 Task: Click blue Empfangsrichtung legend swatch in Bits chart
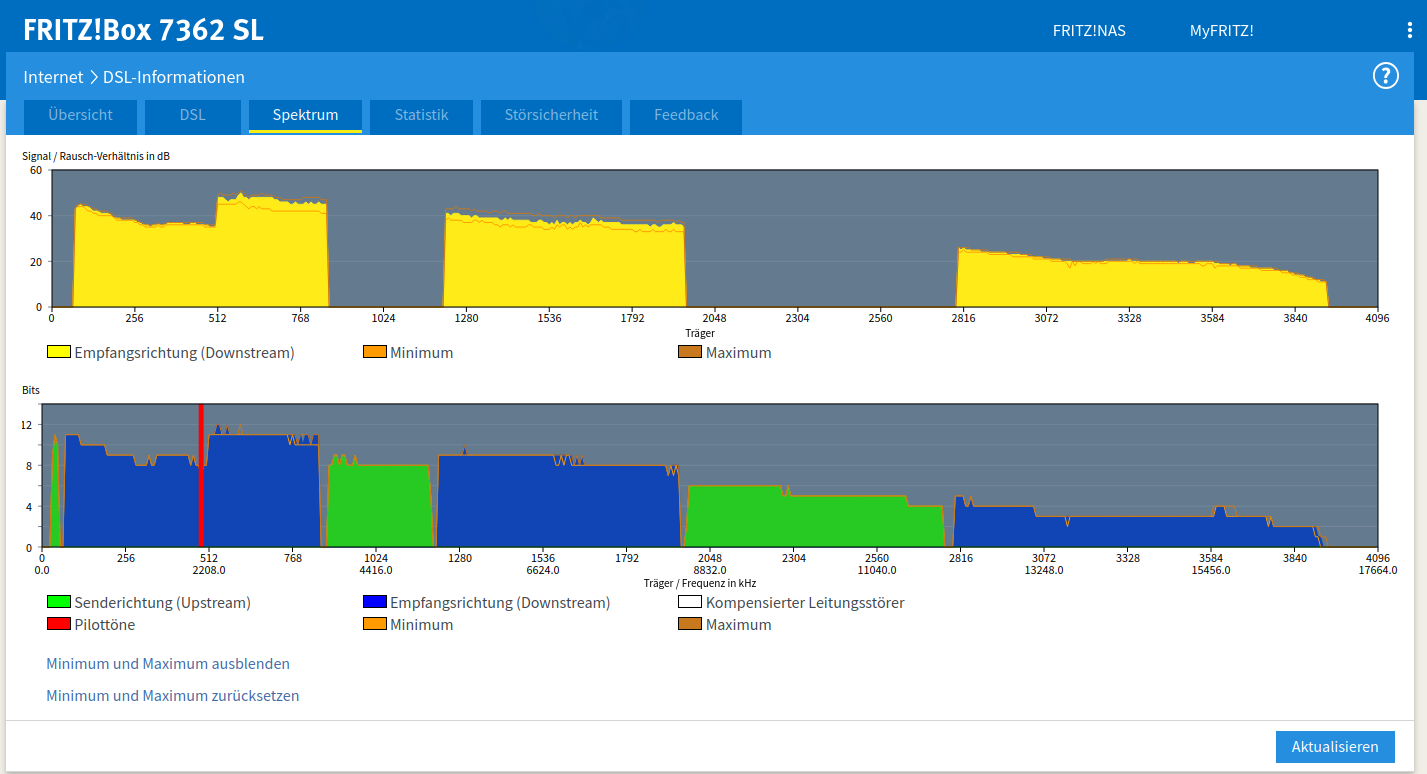click(375, 602)
